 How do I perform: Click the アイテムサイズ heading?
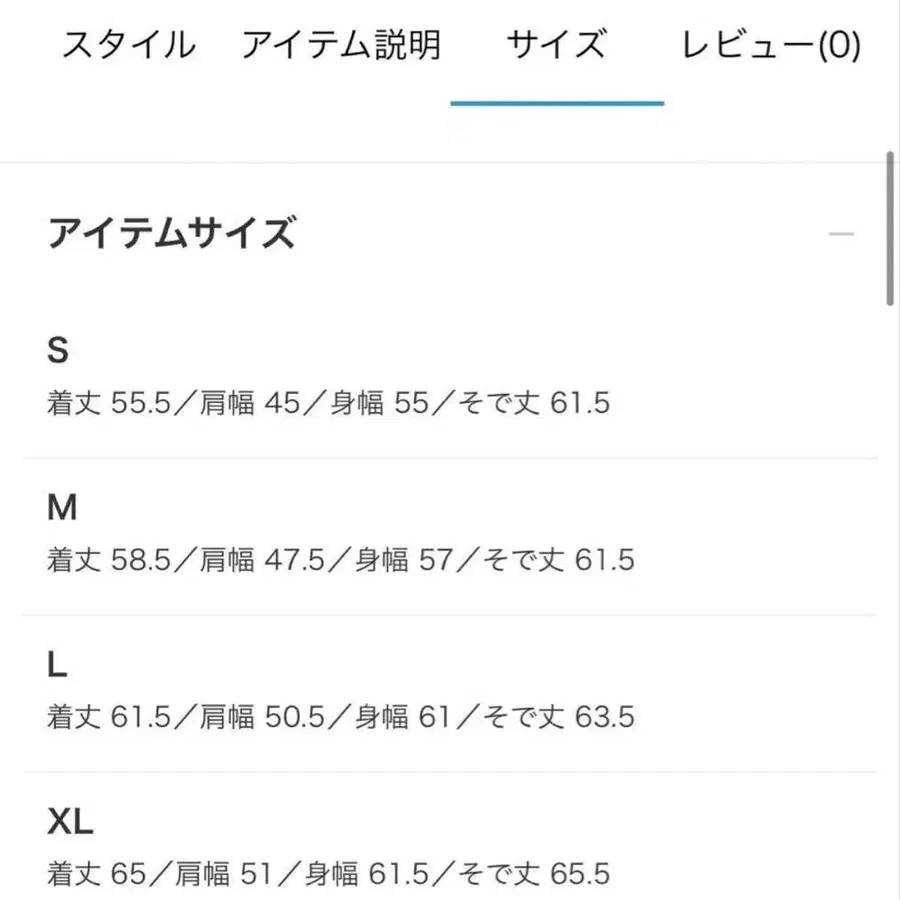[x=171, y=232]
